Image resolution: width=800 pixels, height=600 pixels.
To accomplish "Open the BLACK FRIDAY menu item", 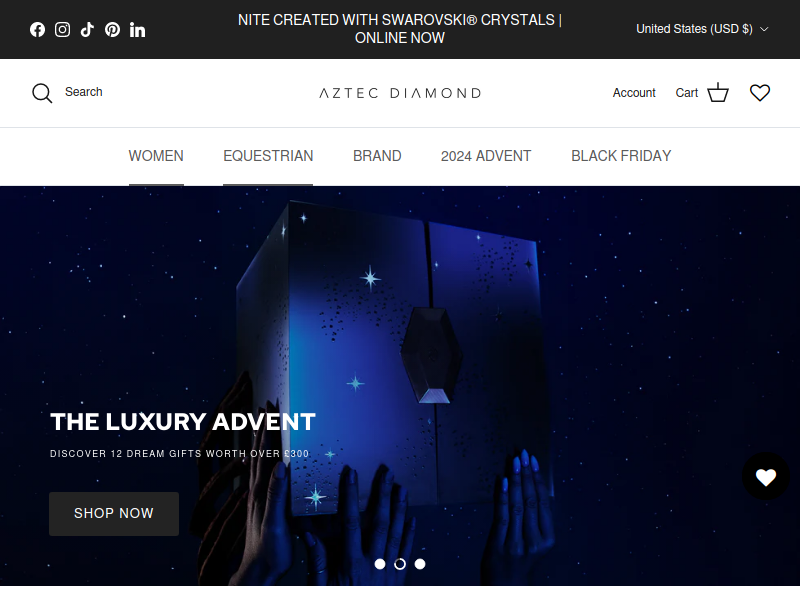I will (x=621, y=156).
